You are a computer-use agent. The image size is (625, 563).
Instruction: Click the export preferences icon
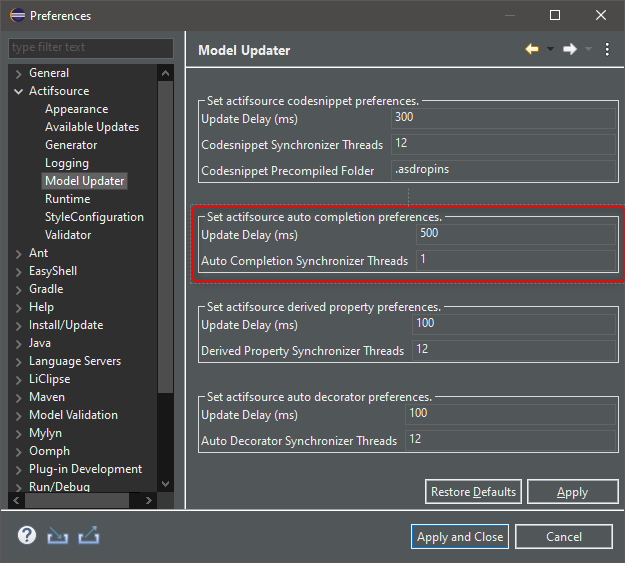click(88, 535)
